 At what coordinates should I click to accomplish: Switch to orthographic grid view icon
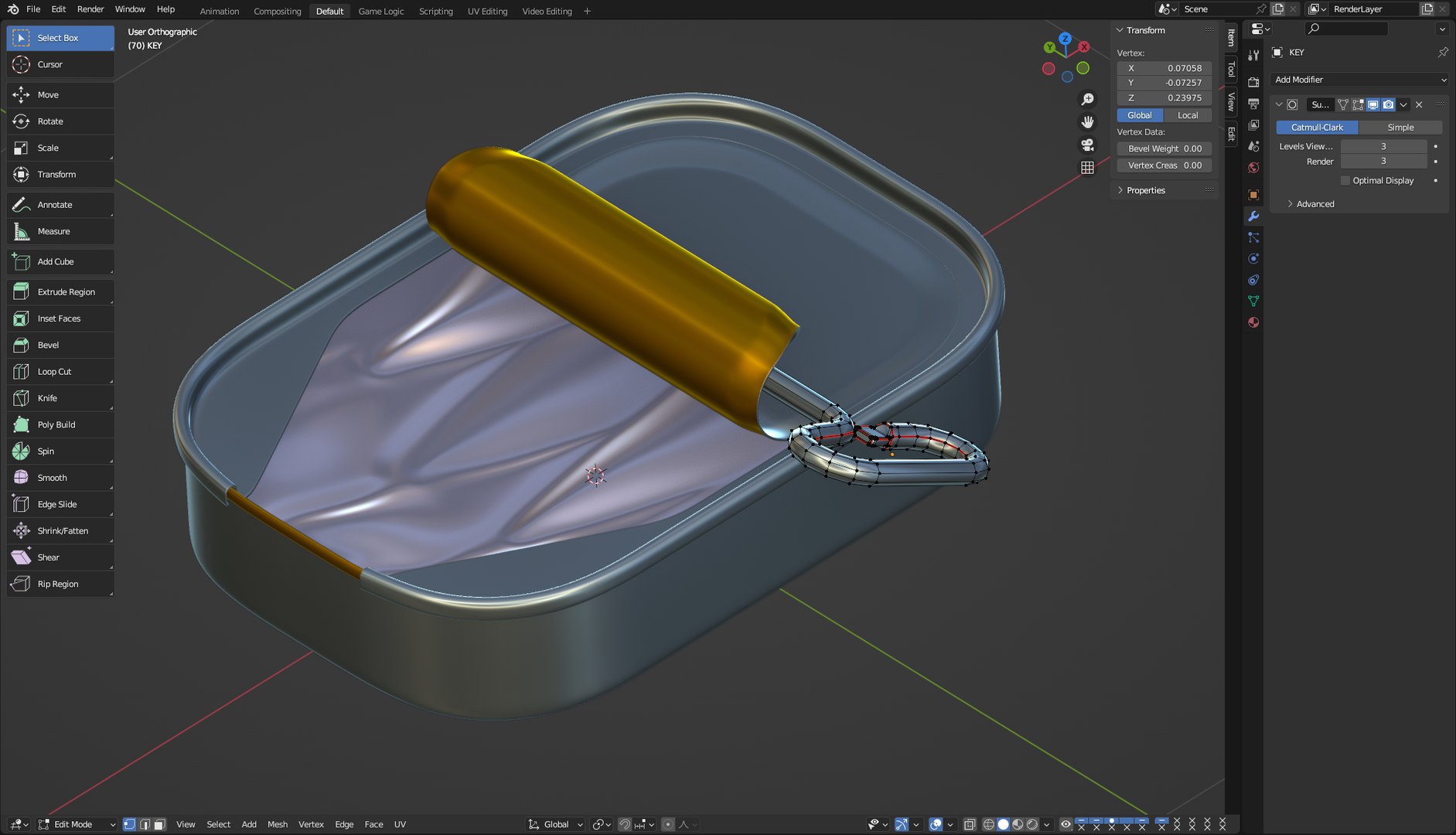point(1087,167)
